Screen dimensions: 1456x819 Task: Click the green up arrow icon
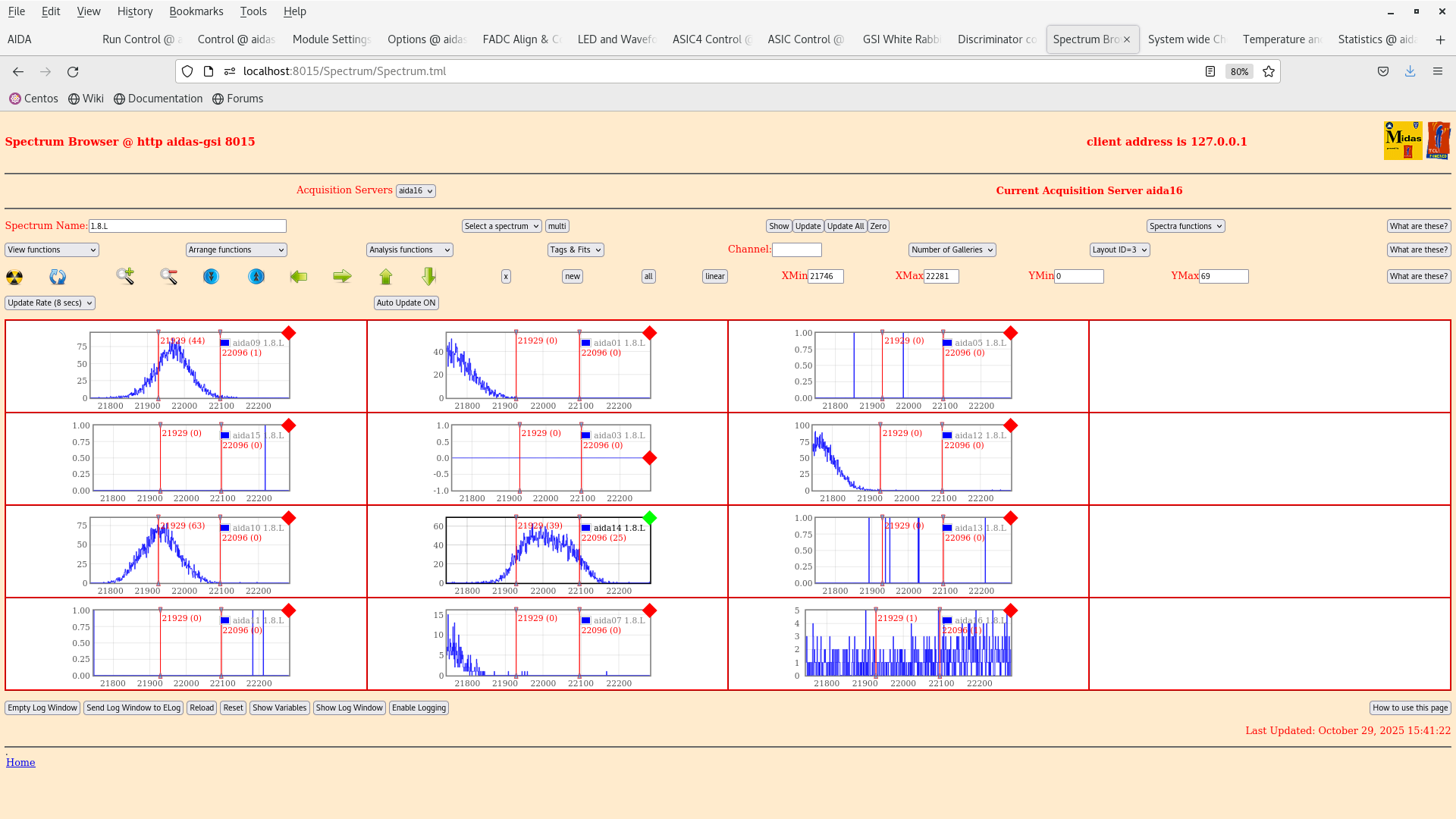click(x=385, y=277)
